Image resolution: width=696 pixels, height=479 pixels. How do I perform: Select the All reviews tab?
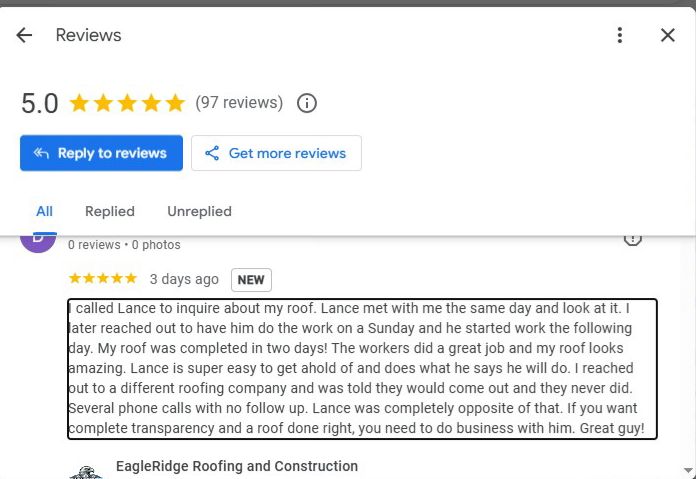pyautogui.click(x=44, y=211)
